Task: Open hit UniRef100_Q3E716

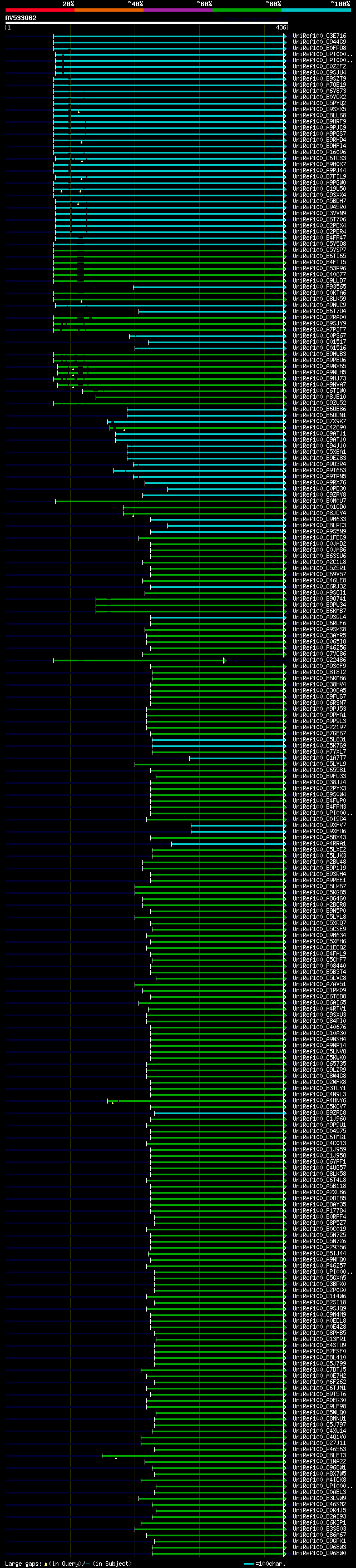Action: pyautogui.click(x=319, y=36)
